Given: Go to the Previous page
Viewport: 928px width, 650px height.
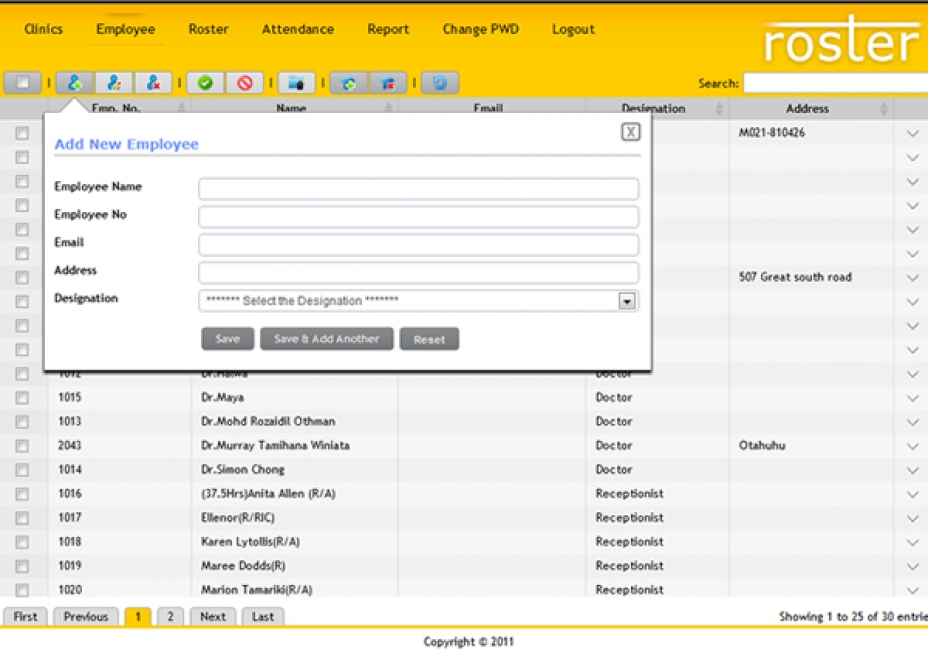Looking at the screenshot, I should click(86, 616).
